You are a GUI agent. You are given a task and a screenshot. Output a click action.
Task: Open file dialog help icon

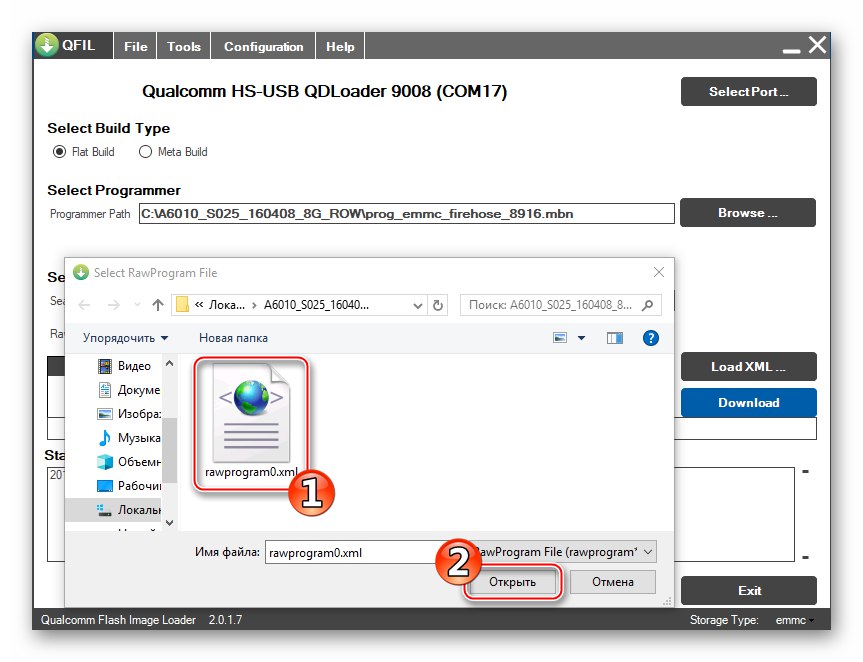point(651,338)
